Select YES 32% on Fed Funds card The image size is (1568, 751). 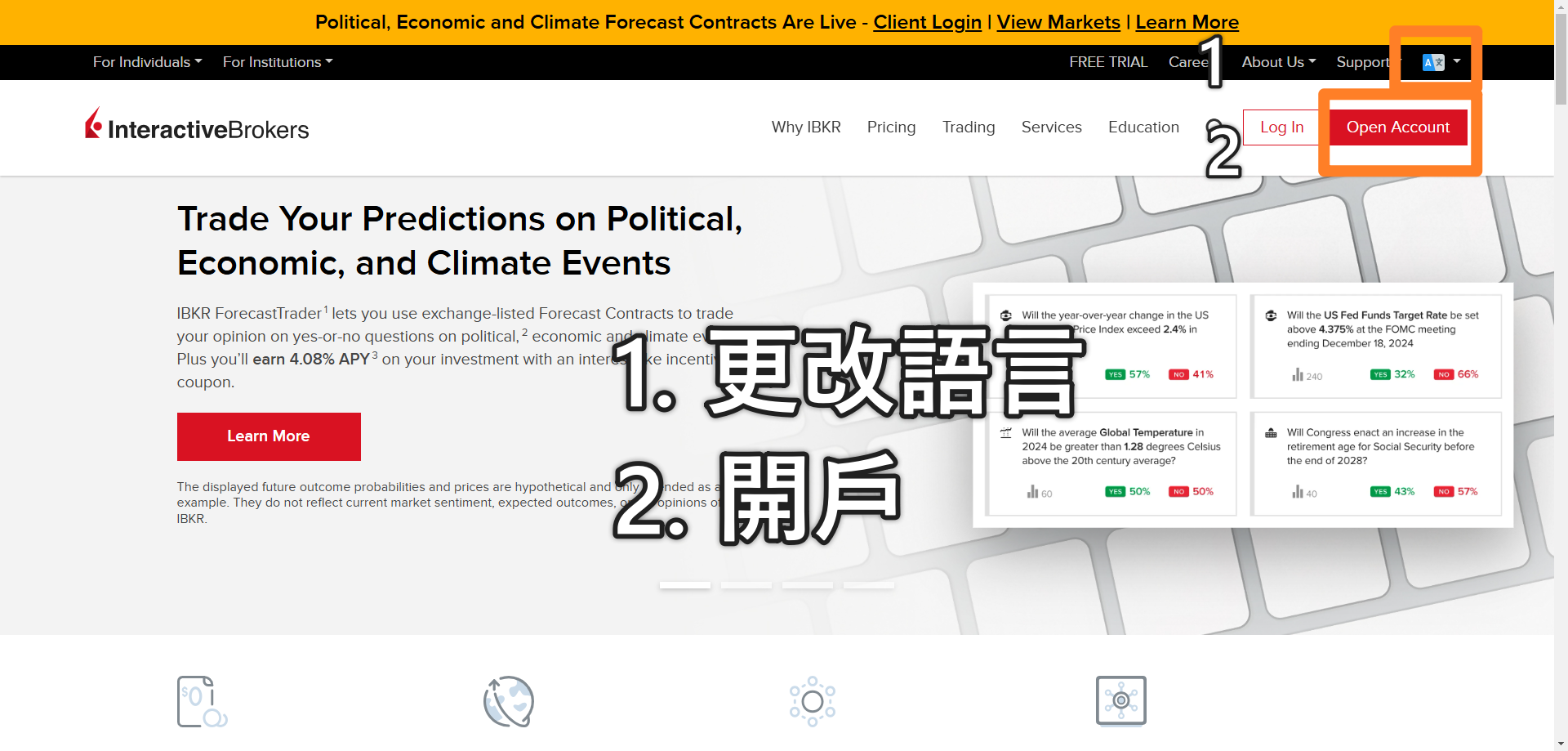(x=1392, y=374)
